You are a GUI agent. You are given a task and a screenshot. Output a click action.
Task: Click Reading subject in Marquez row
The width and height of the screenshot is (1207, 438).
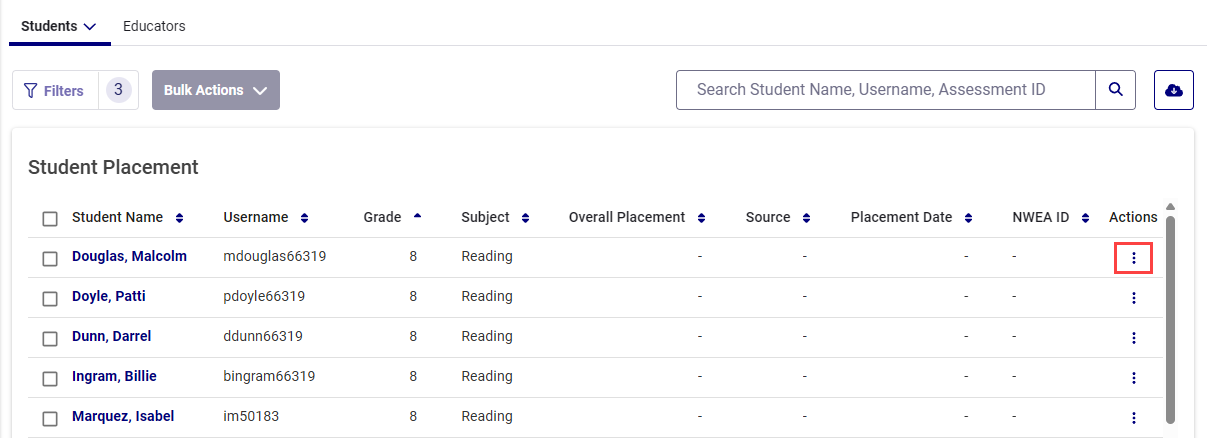[x=487, y=416]
